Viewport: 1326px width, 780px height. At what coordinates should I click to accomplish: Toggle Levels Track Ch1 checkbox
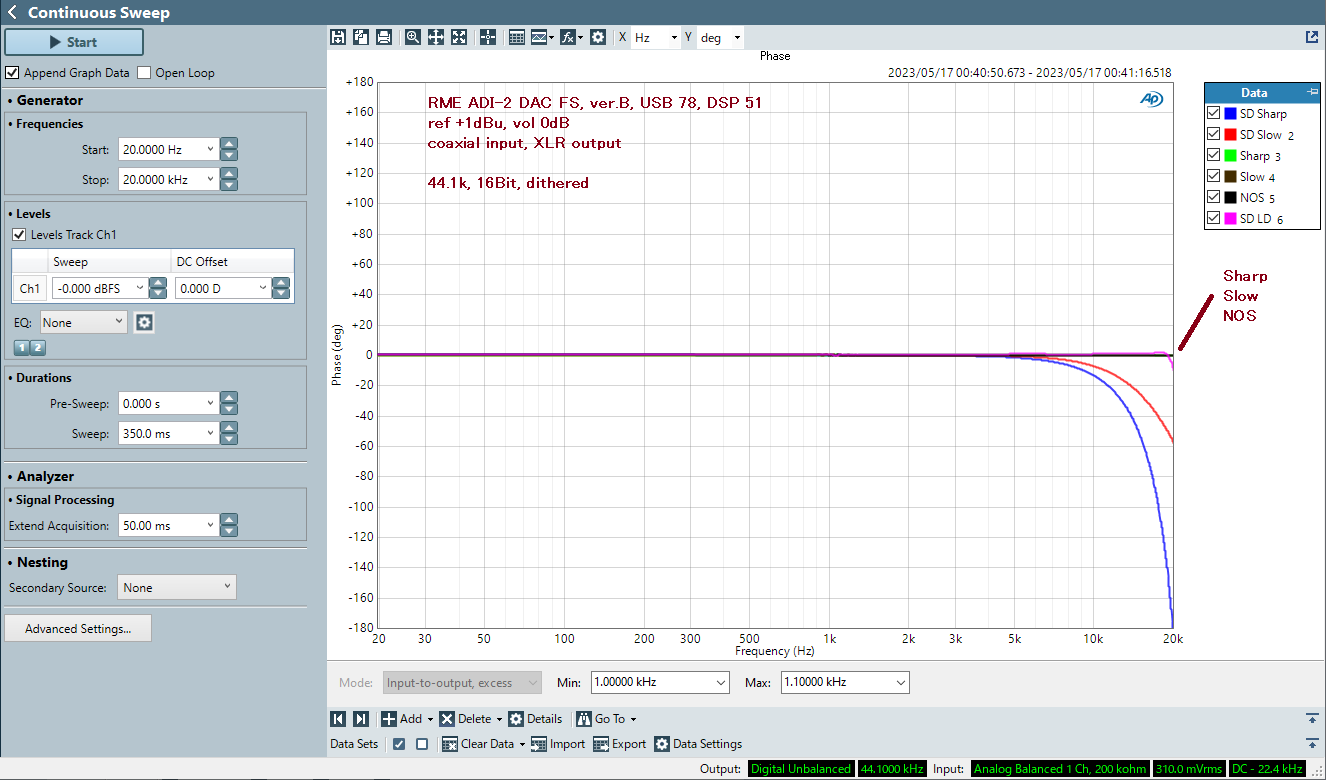click(x=19, y=235)
